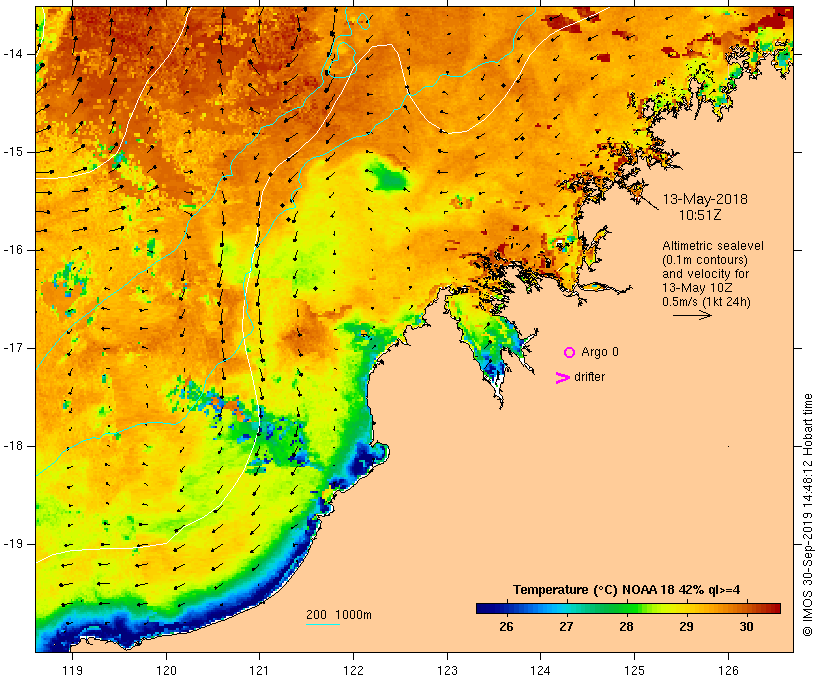Click the latitude axis label '-18'
820x680 pixels.
click(x=13, y=446)
